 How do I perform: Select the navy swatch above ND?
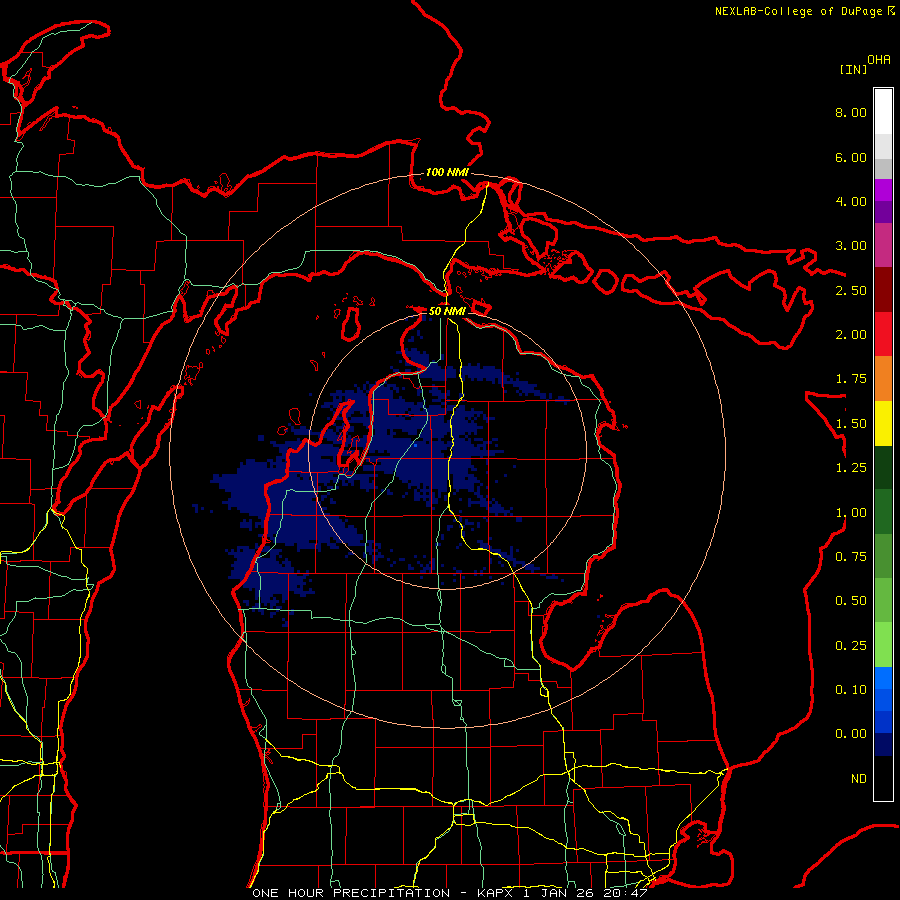[883, 744]
